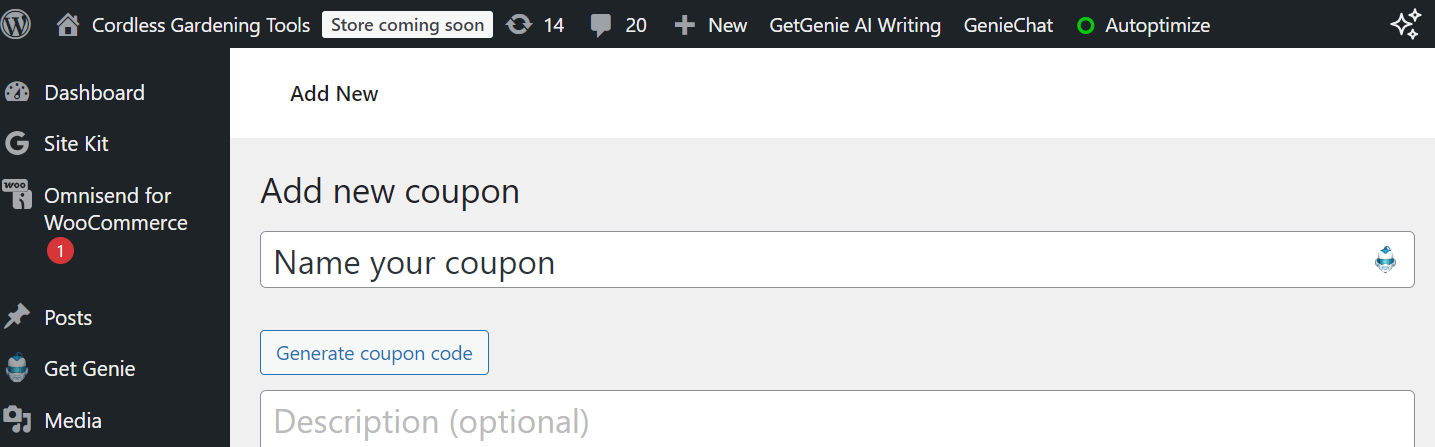Click the green Autoptimize status circle
The image size is (1435, 447).
[x=1085, y=26]
